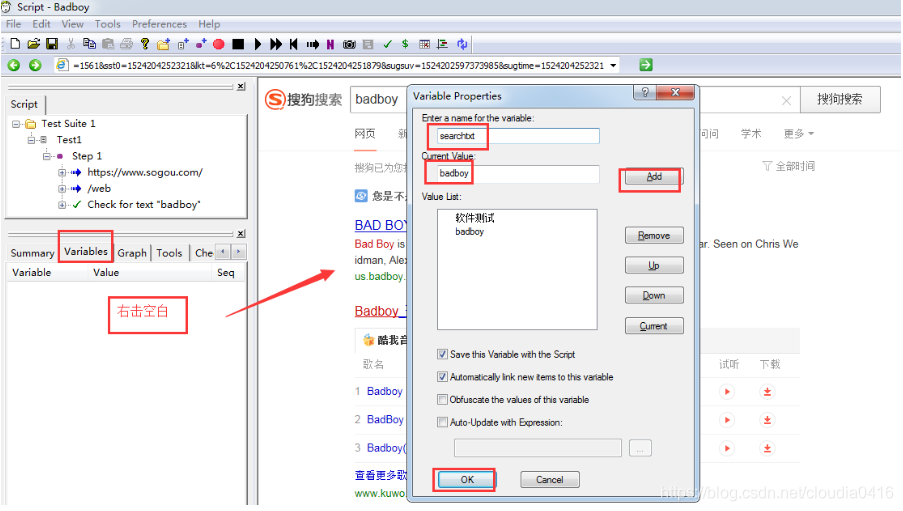Open the Preferences menu
The height and width of the screenshot is (511, 903).
[x=160, y=24]
